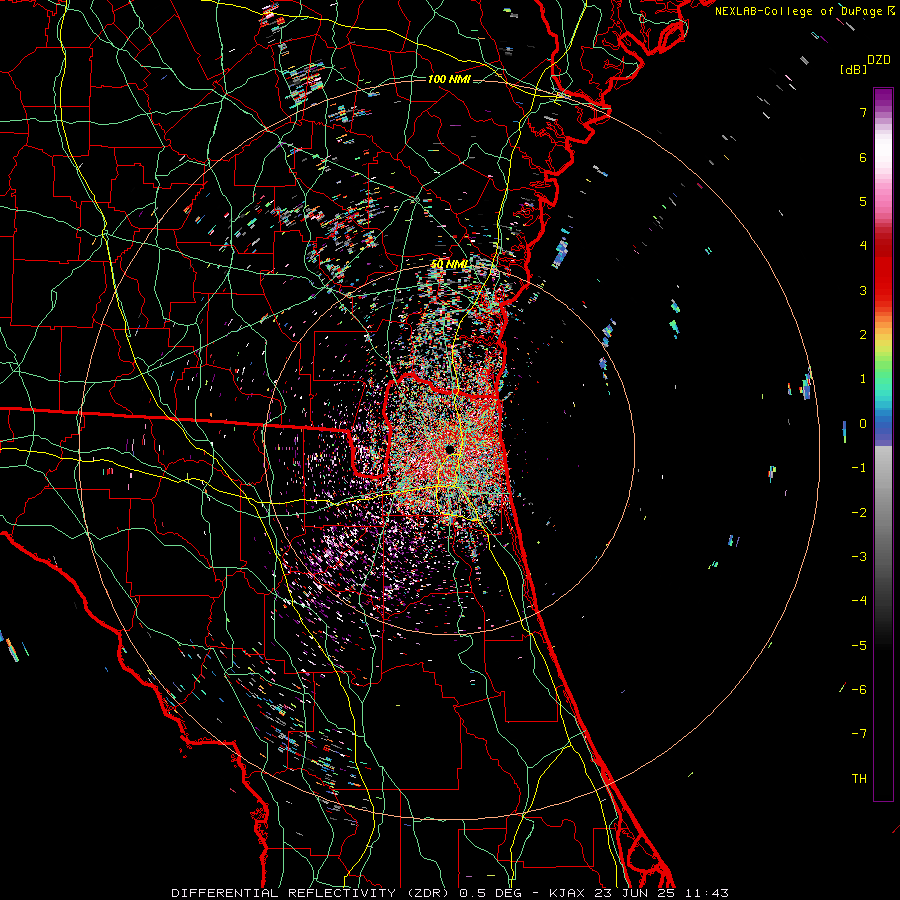This screenshot has width=900, height=900.
Task: Click the -6 value on the color scale
Action: [x=859, y=690]
